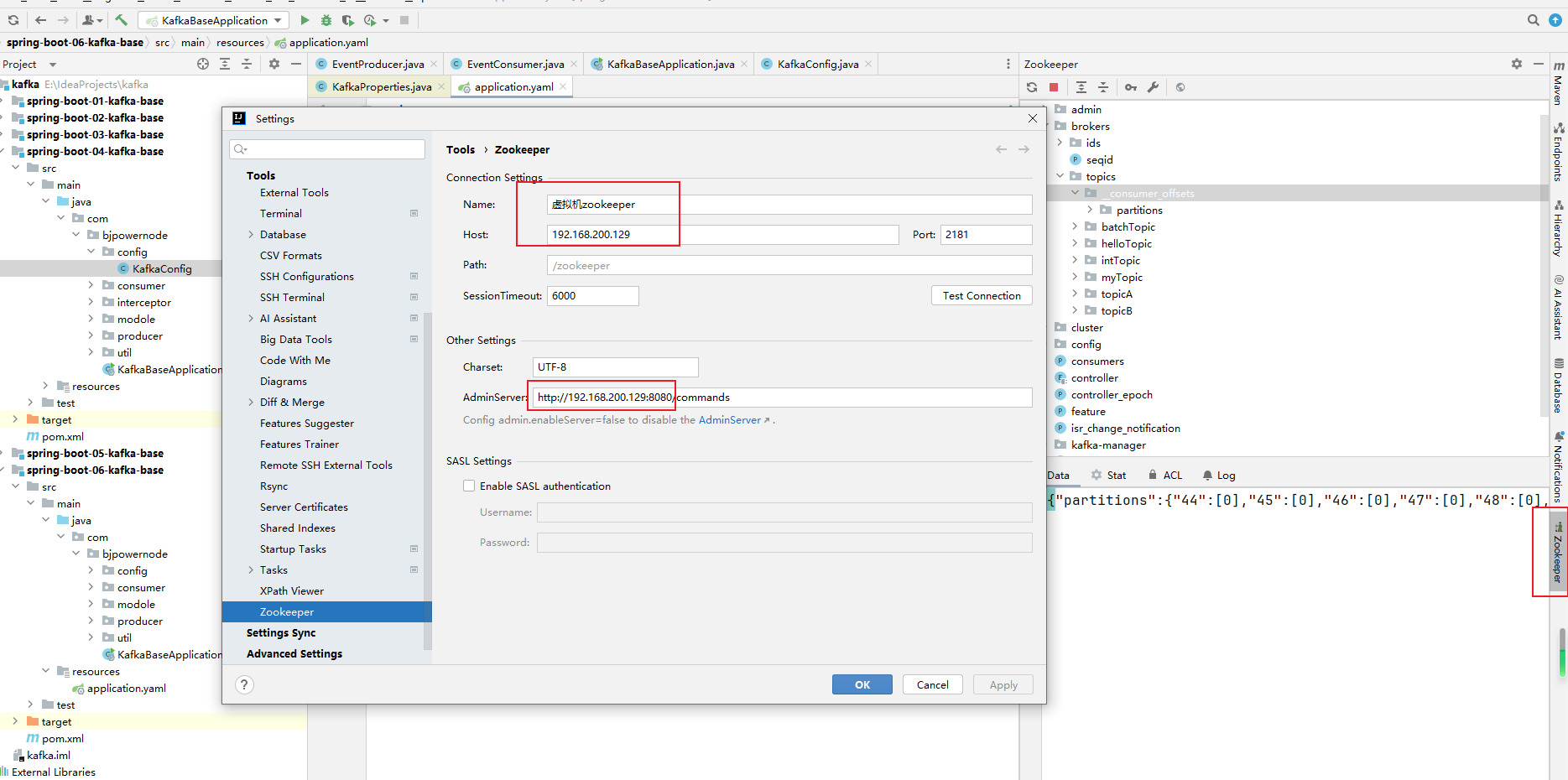Open the Log tab in Zookeeper panel

click(1219, 476)
